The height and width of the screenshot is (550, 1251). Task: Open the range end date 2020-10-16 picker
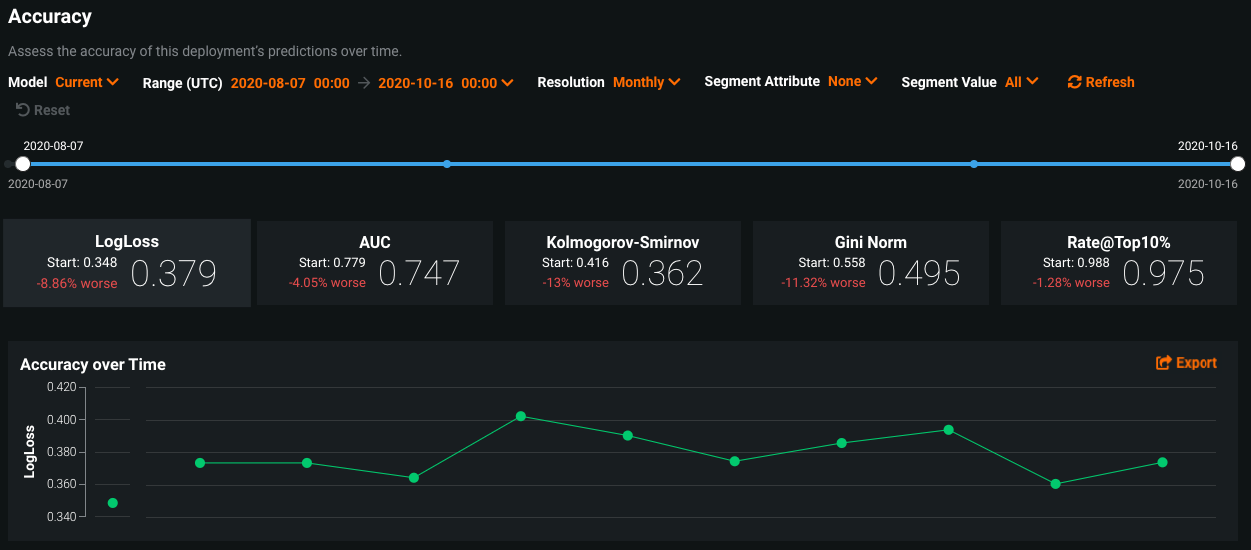(x=445, y=83)
